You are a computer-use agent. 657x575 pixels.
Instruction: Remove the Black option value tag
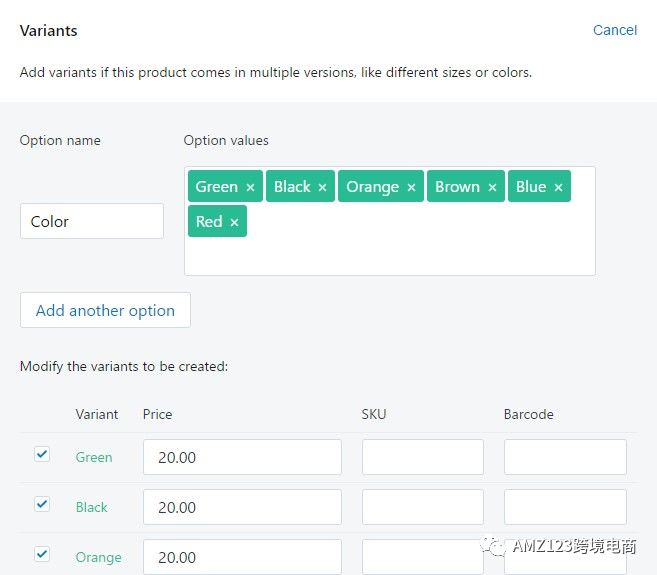point(322,187)
